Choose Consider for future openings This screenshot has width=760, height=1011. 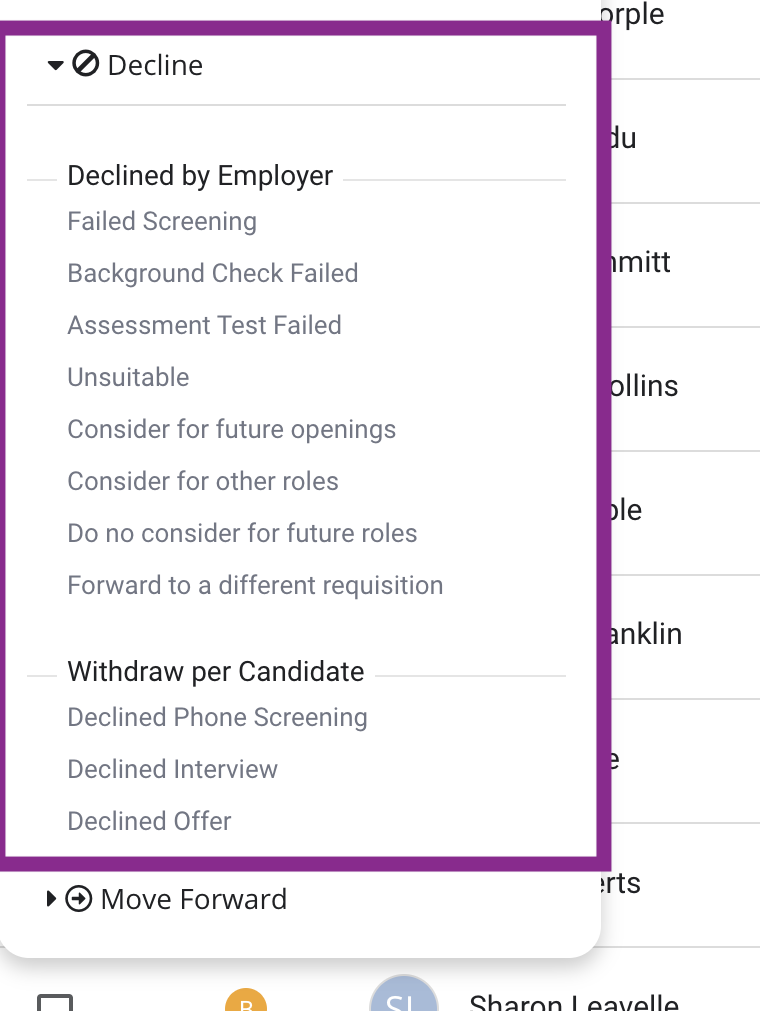[231, 429]
